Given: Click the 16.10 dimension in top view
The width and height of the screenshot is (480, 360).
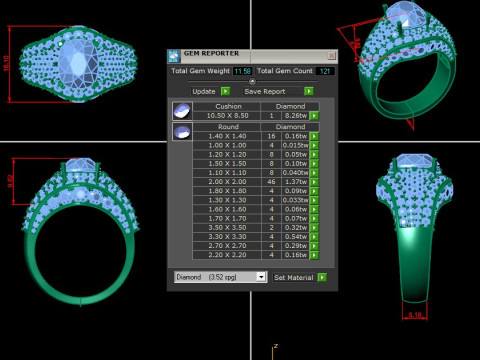Looking at the screenshot, I should [6, 63].
